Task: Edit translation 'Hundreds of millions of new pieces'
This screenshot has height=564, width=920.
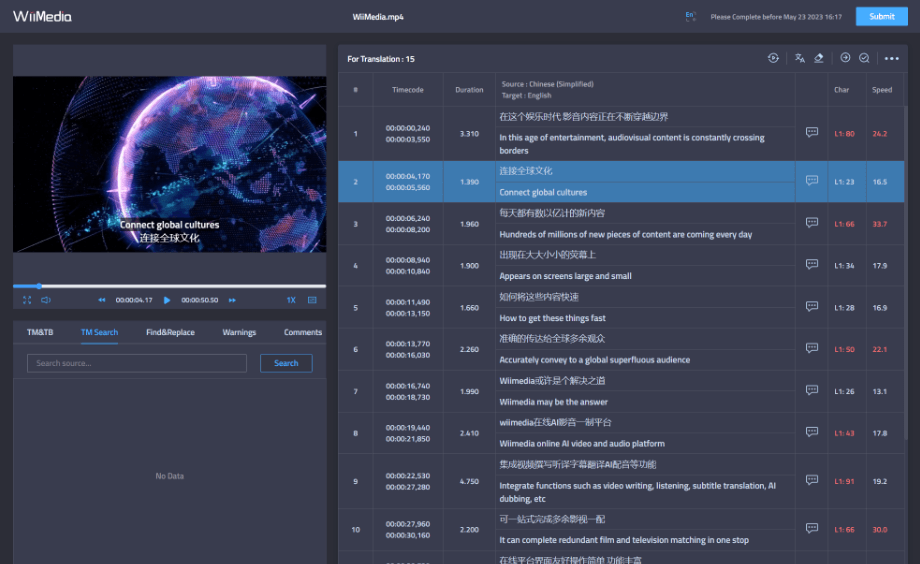Action: (x=645, y=234)
